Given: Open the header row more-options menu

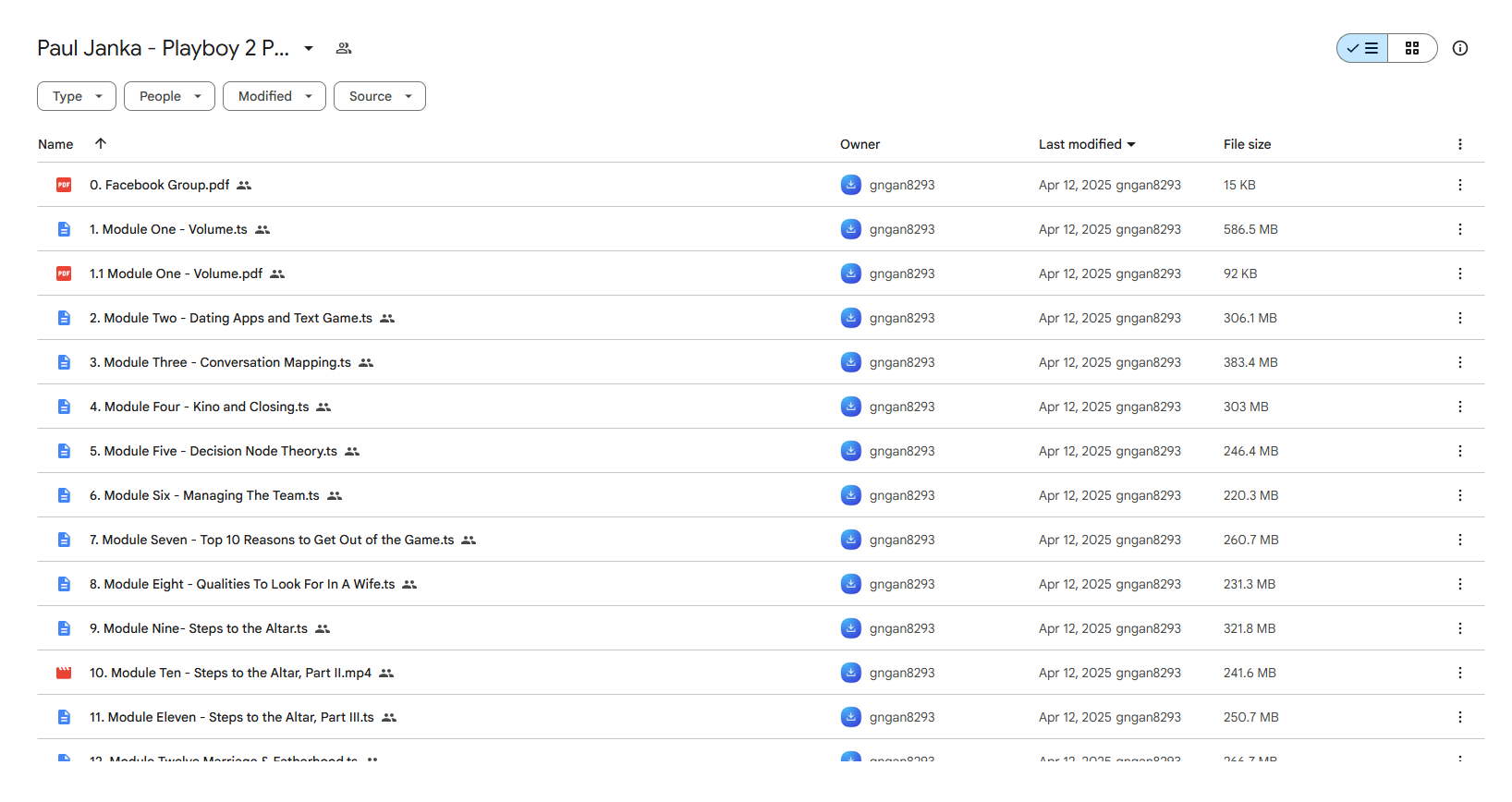Looking at the screenshot, I should tap(1460, 144).
